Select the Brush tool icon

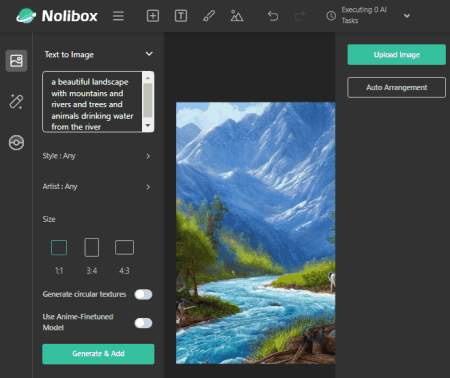209,16
